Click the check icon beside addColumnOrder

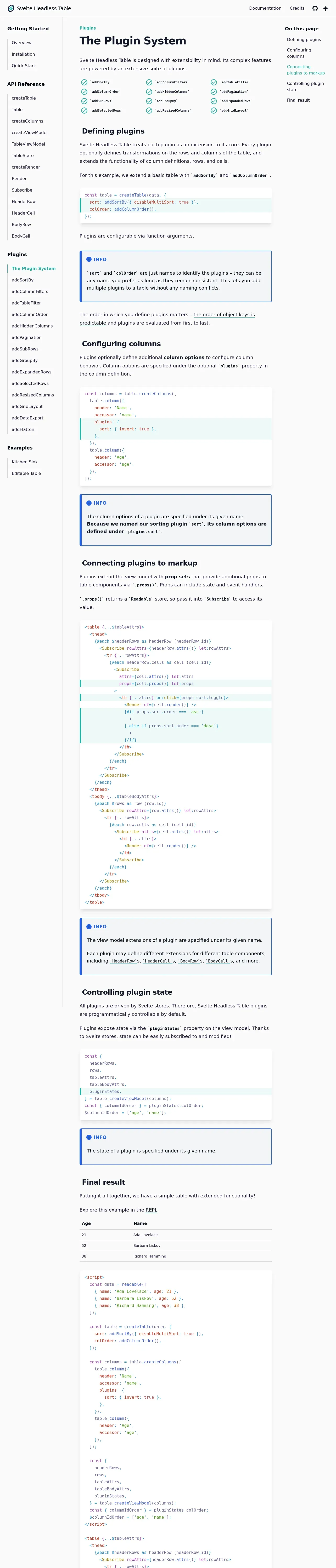point(84,92)
